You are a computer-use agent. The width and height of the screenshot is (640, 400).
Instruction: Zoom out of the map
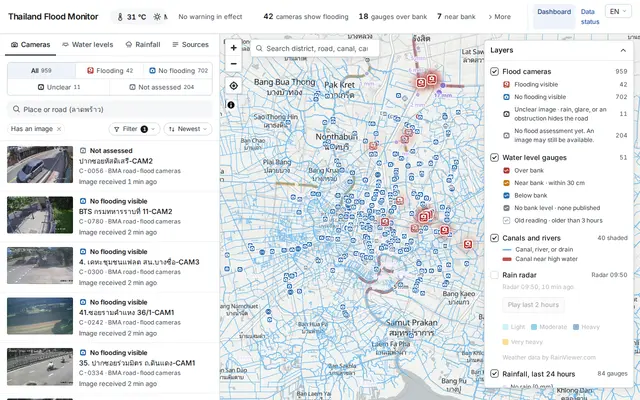(x=233, y=64)
